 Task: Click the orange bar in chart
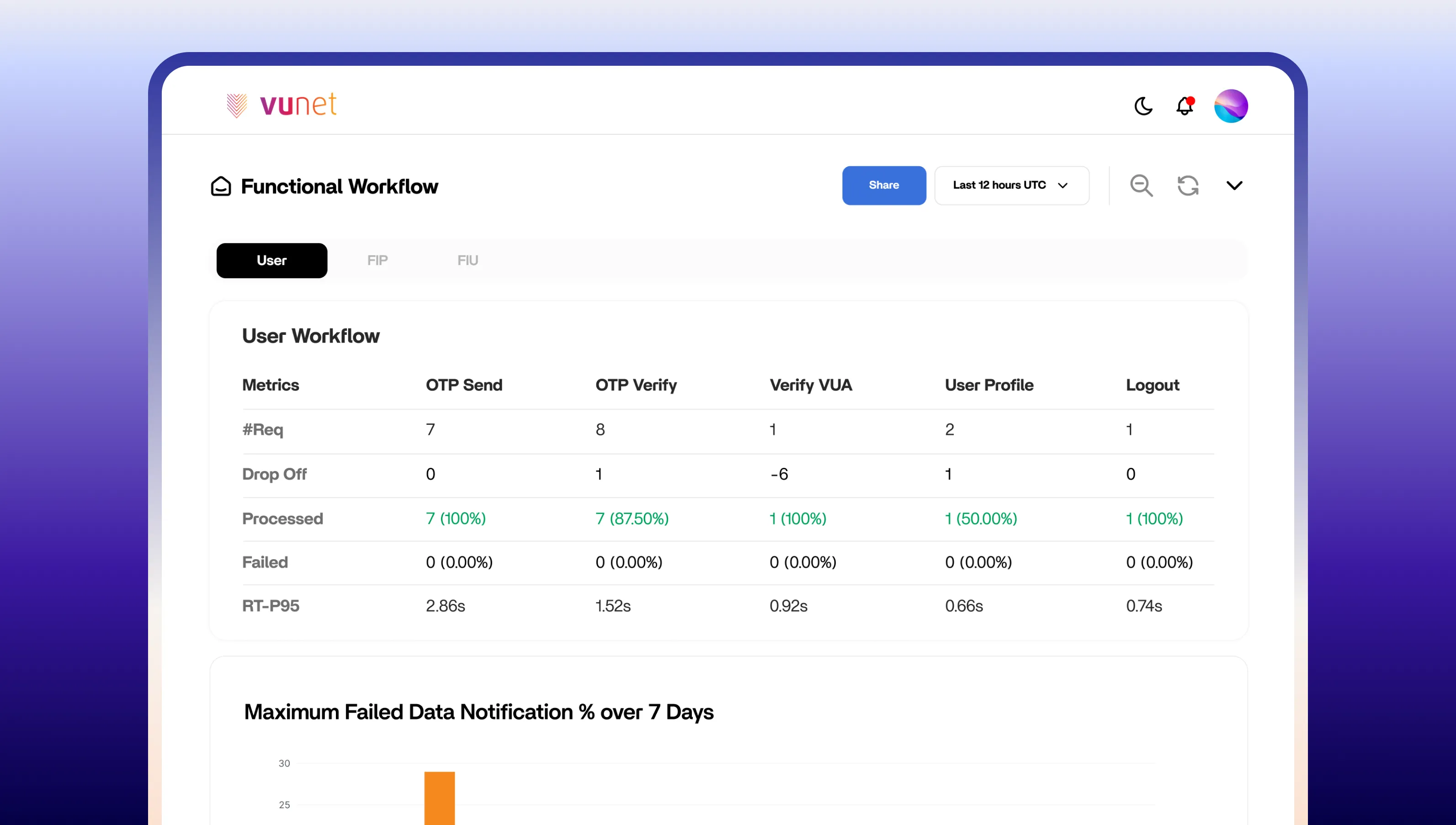(439, 798)
